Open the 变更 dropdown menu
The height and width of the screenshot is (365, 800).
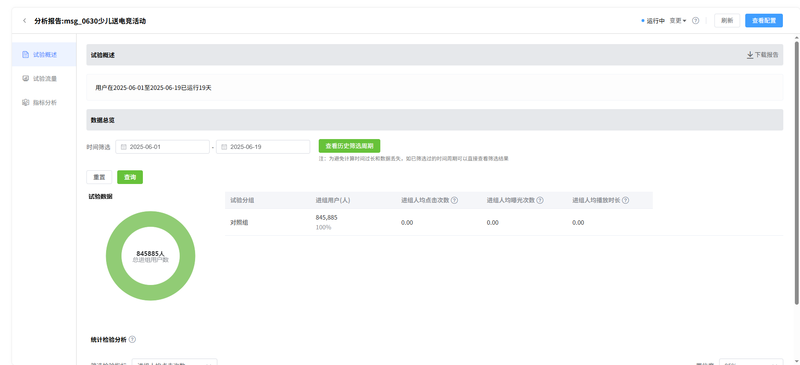point(678,21)
